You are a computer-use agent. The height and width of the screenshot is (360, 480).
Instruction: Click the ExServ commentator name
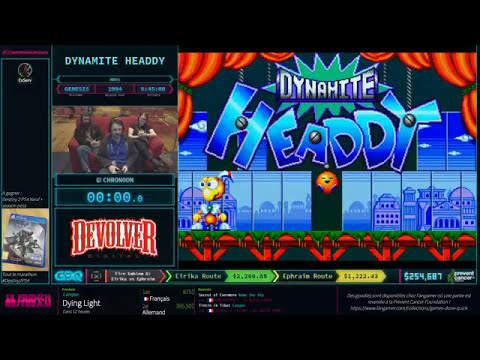pos(25,80)
